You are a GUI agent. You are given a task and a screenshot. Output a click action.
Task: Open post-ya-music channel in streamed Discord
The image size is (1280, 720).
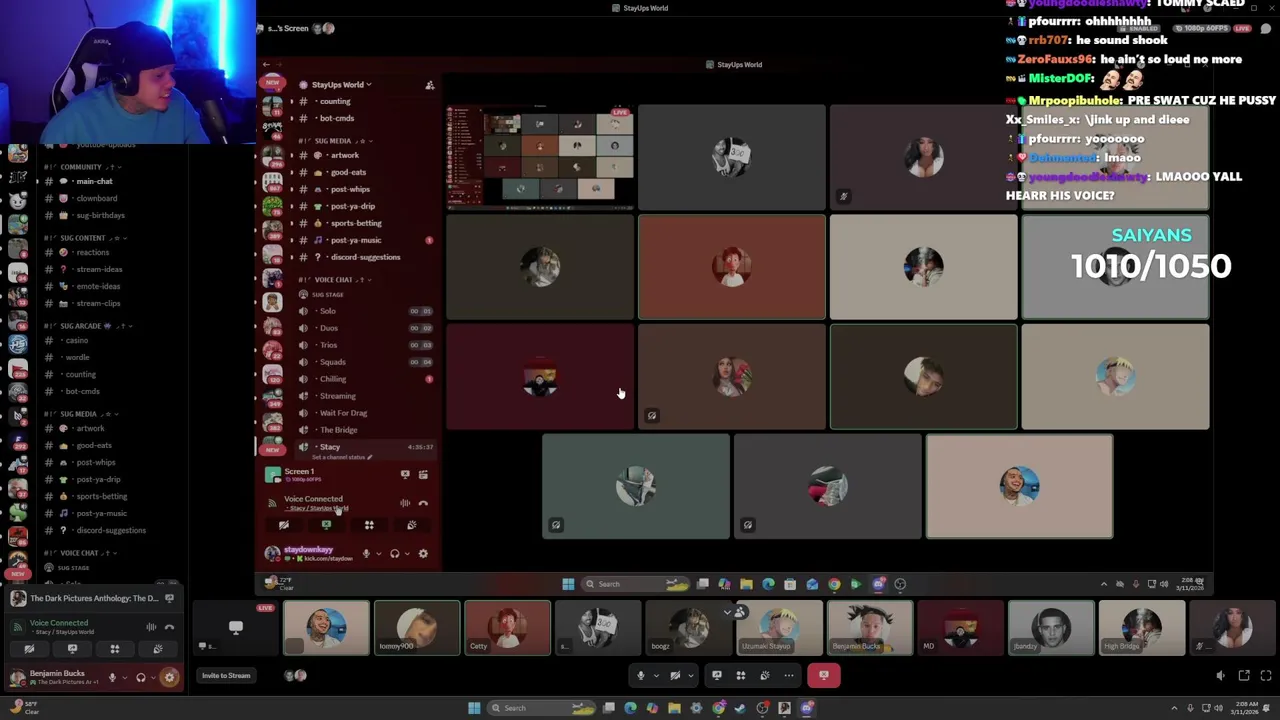(x=356, y=240)
